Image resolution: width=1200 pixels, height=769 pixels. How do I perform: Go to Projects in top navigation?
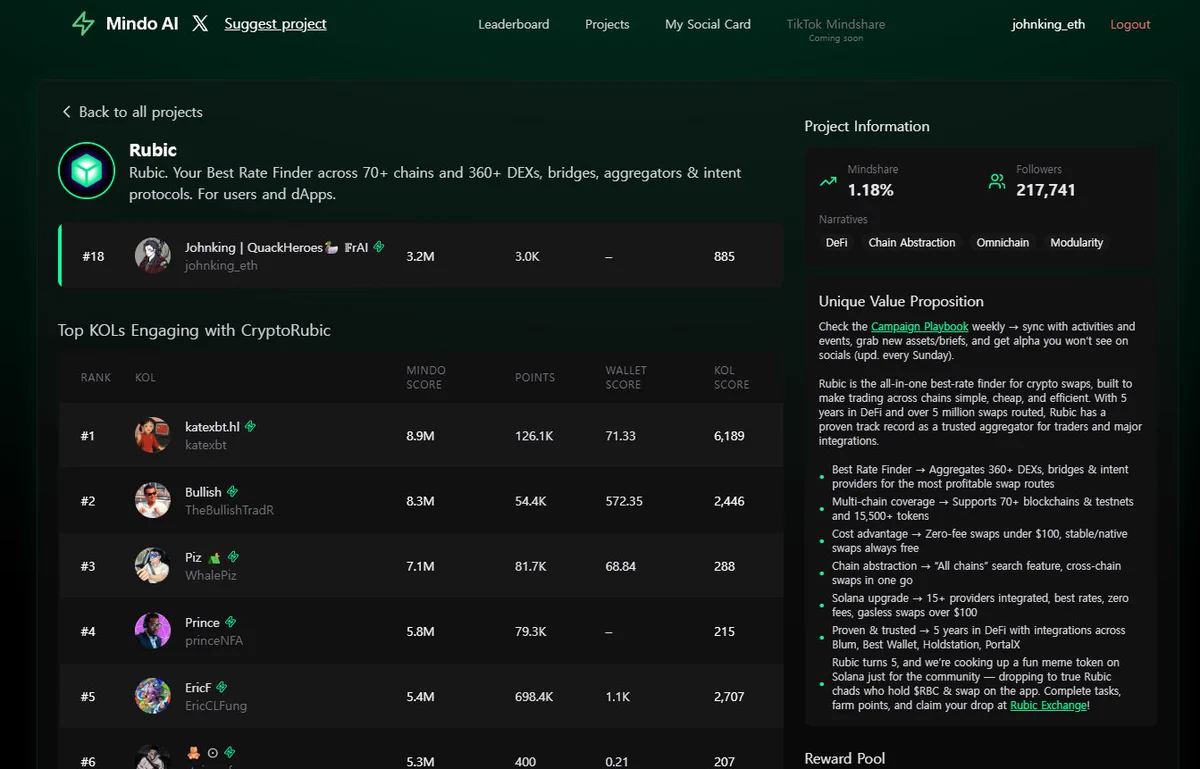607,24
